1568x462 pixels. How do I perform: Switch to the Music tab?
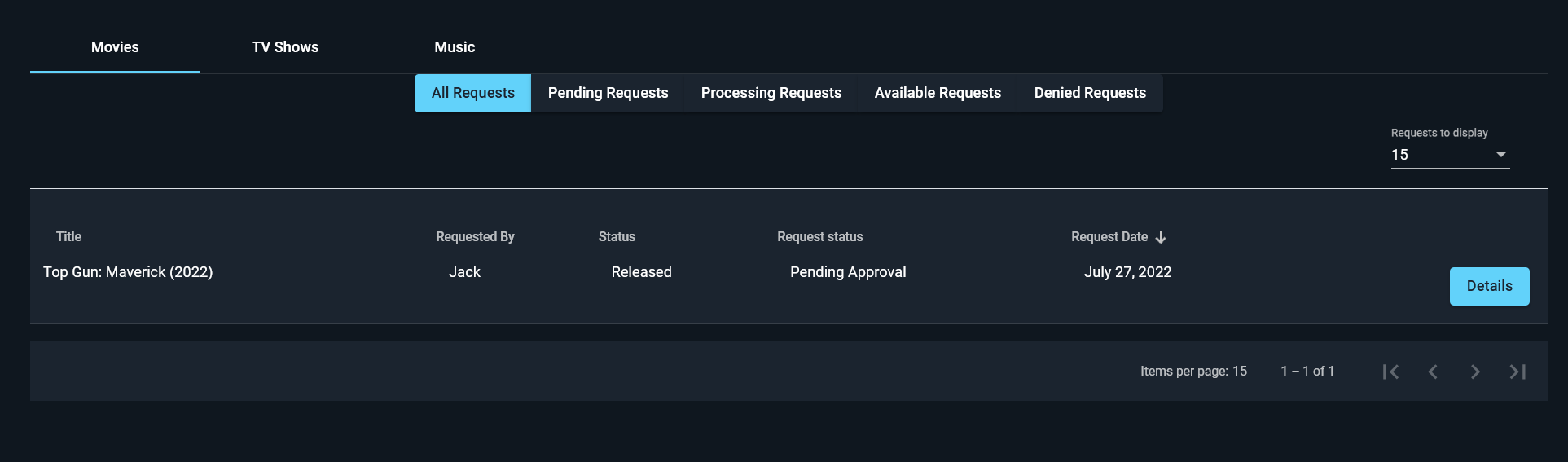tap(455, 47)
